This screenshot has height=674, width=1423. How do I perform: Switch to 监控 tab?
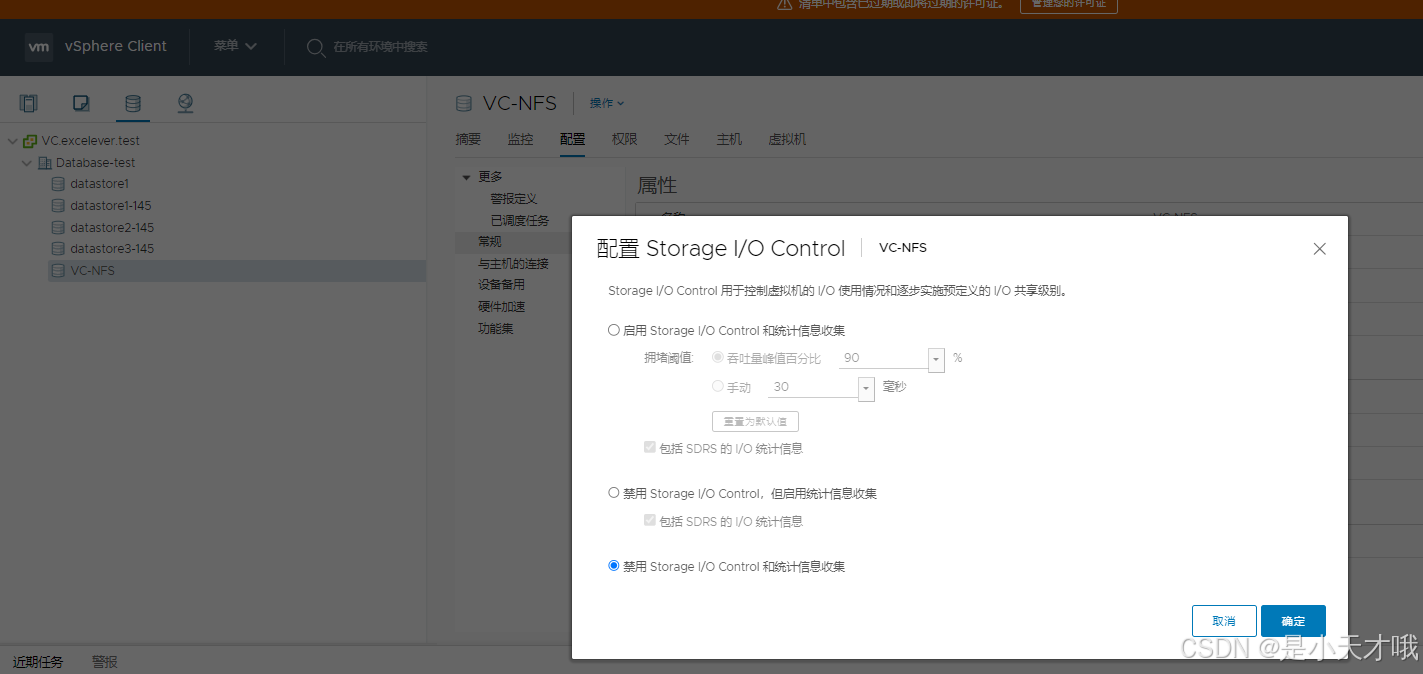click(x=520, y=140)
